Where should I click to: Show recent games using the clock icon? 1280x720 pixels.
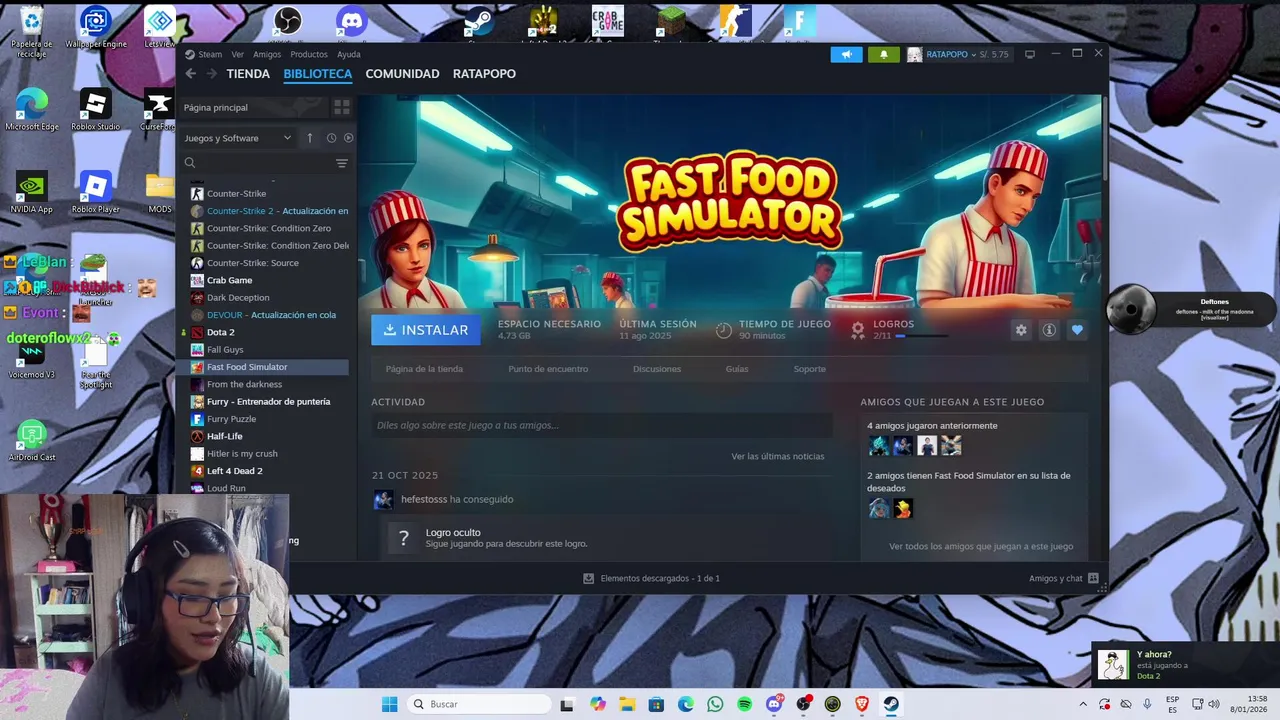click(x=331, y=138)
